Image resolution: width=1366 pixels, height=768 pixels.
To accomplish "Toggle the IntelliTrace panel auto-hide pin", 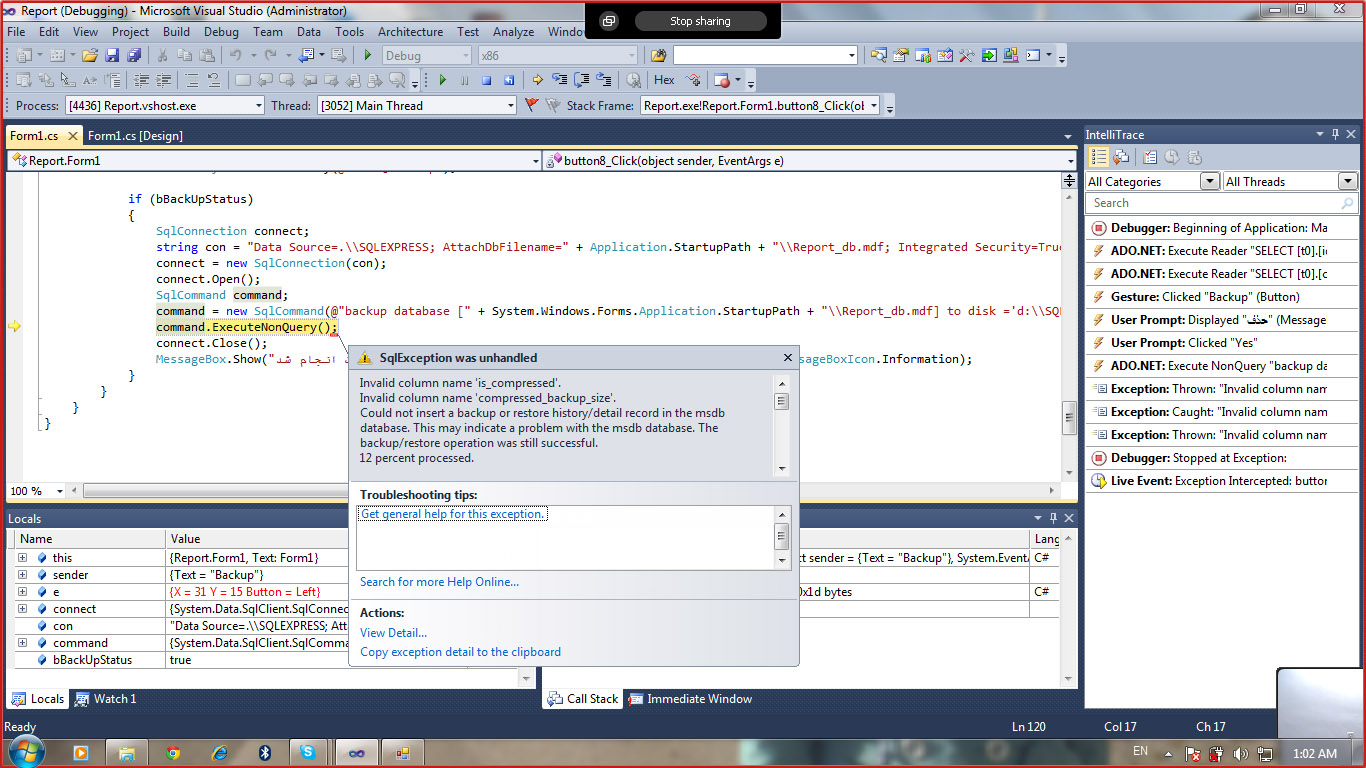I will 1335,134.
